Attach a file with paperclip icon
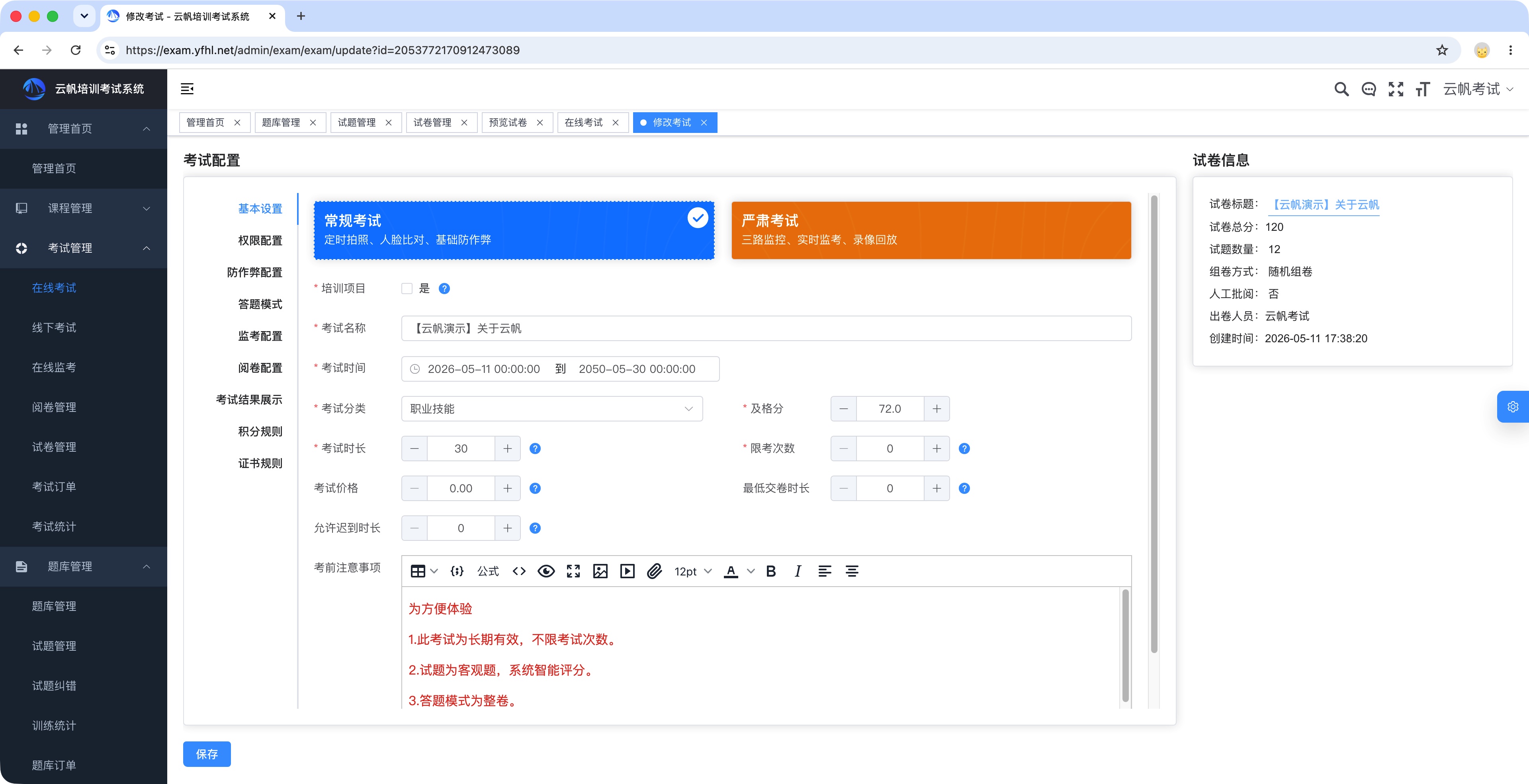1529x784 pixels. pyautogui.click(x=654, y=571)
